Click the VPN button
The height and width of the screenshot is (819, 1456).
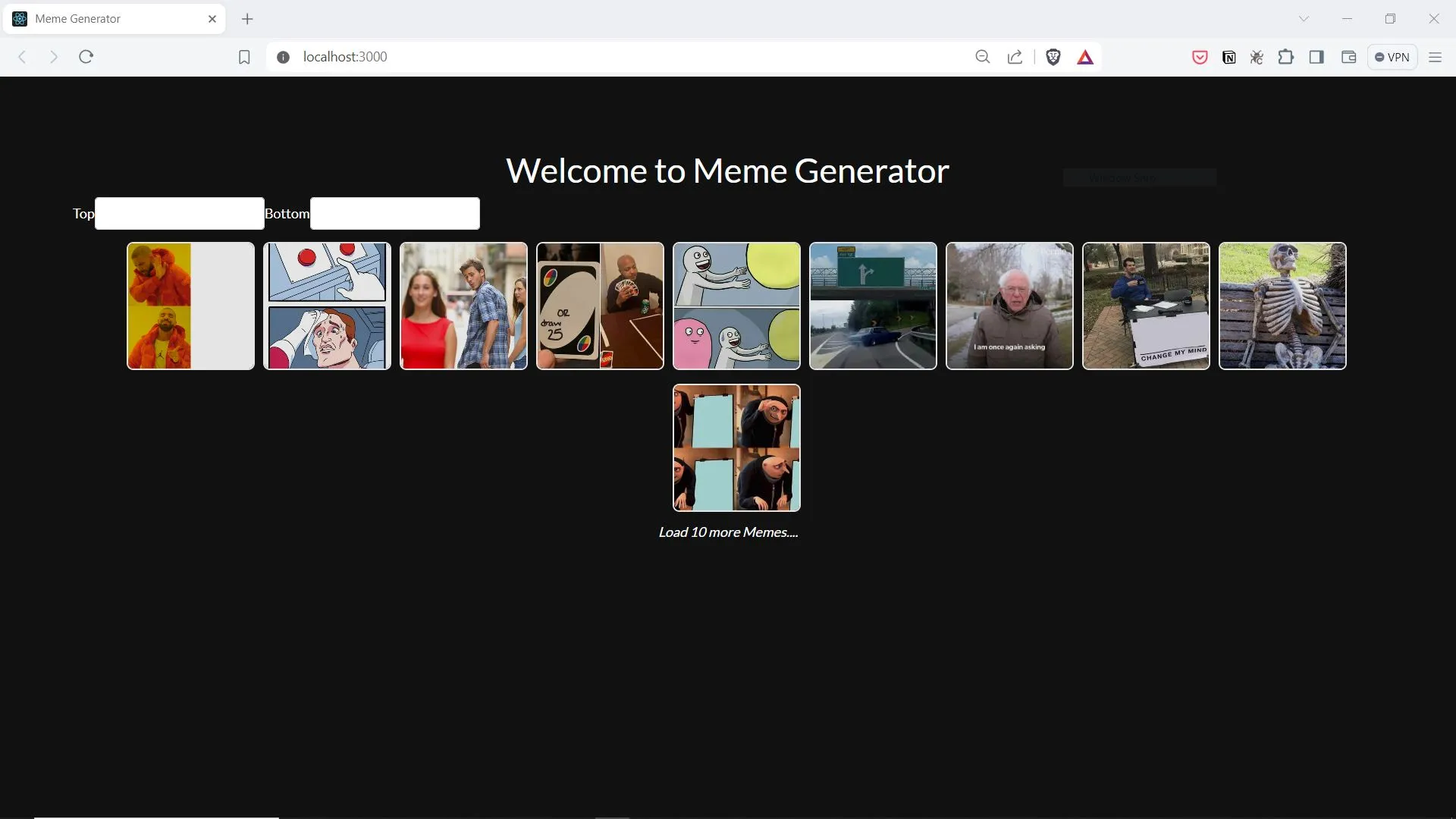point(1392,57)
